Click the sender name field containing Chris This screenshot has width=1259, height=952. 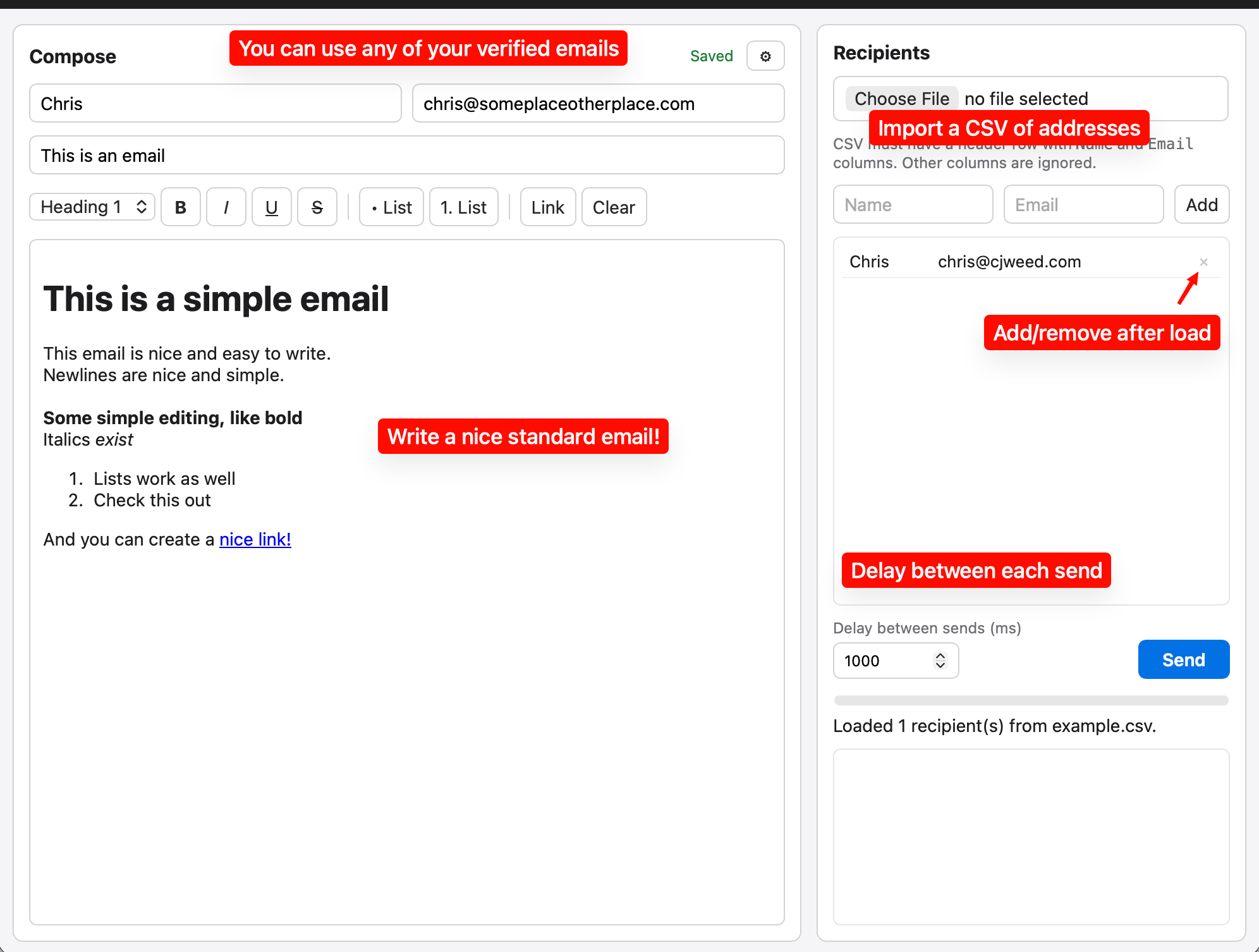216,103
